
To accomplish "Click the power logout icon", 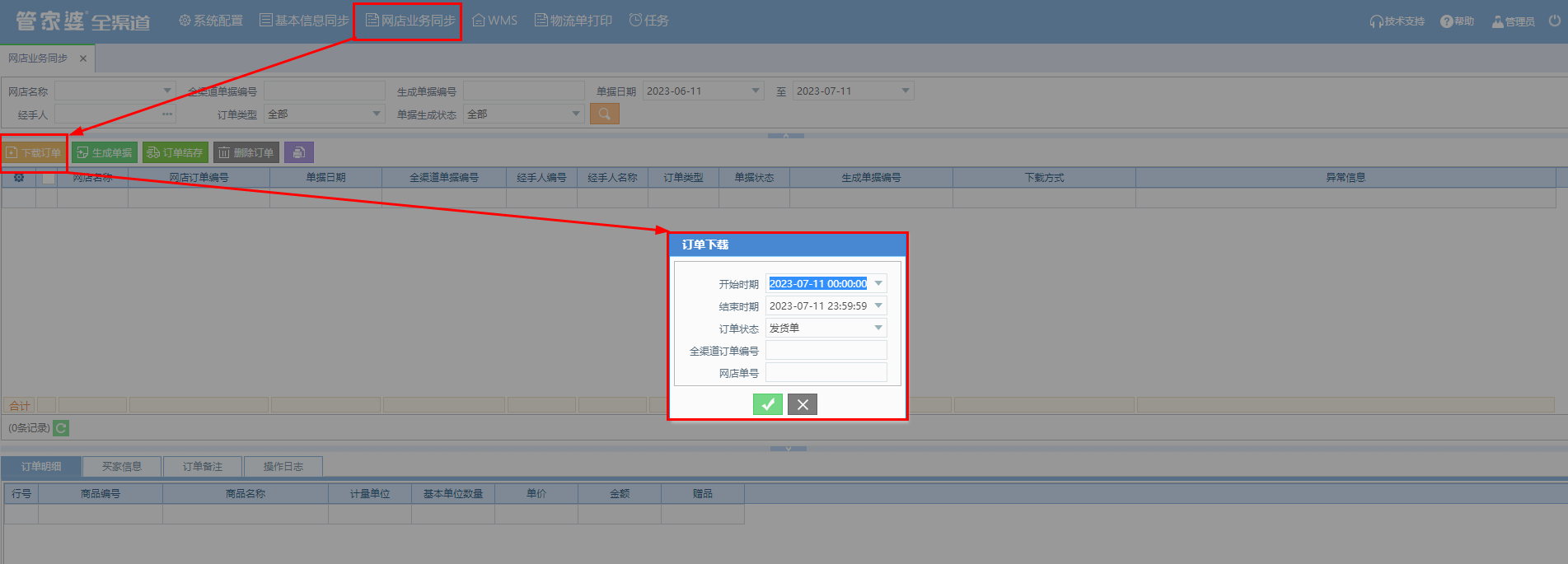I will pos(1554,21).
